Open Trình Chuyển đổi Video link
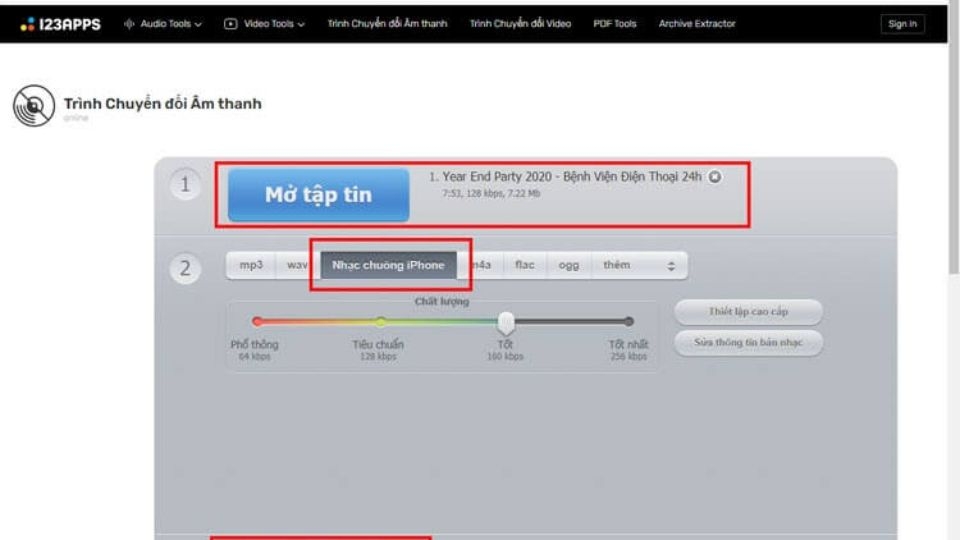The height and width of the screenshot is (540, 960). [x=520, y=24]
